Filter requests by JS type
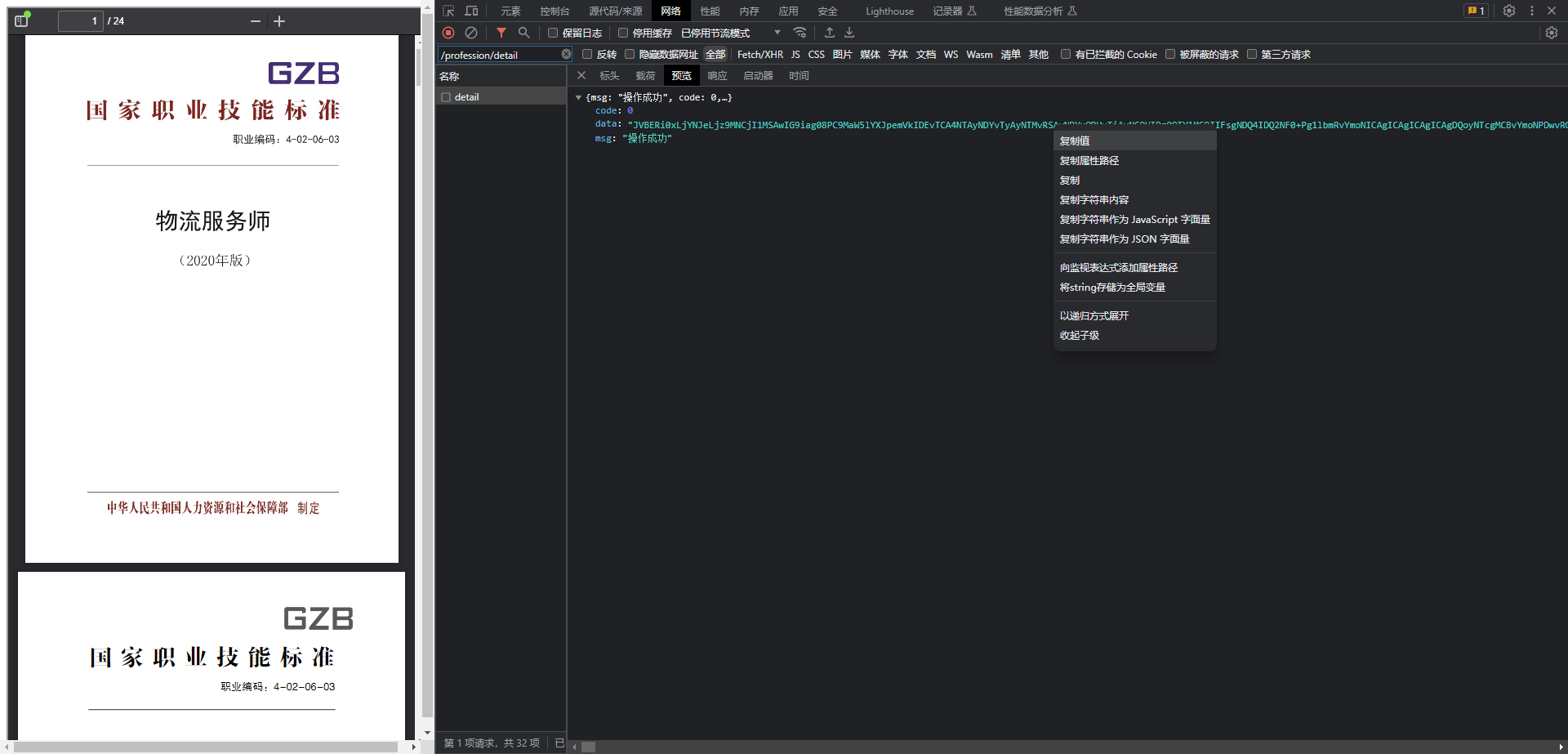1568x754 pixels. (795, 54)
